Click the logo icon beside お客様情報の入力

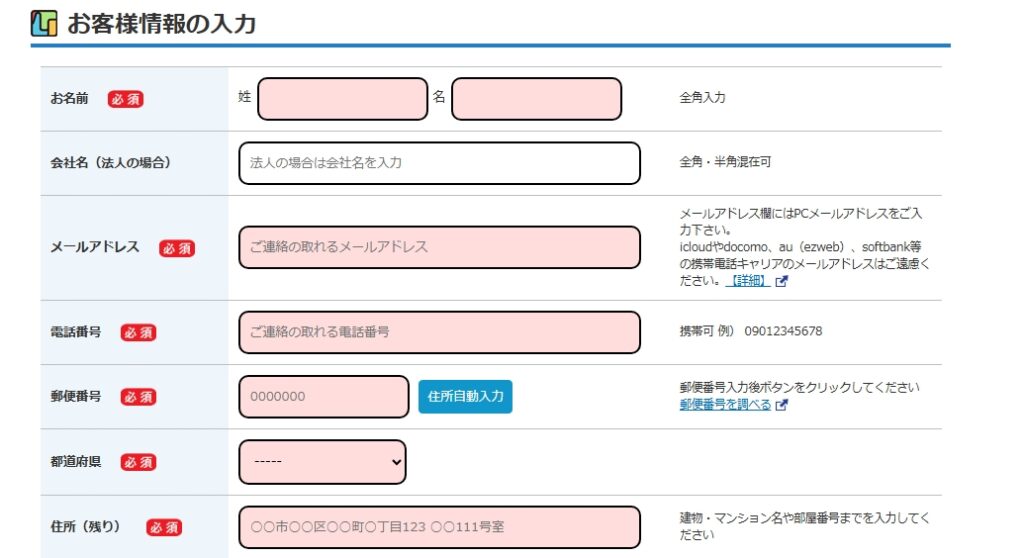click(44, 24)
